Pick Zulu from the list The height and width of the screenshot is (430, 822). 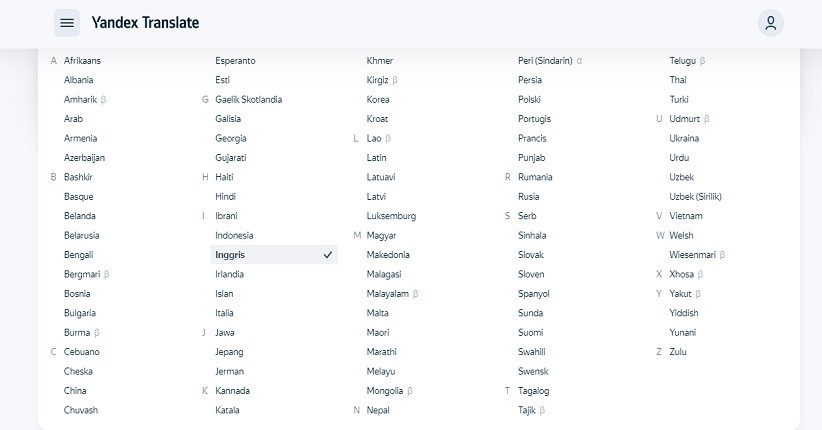(678, 352)
